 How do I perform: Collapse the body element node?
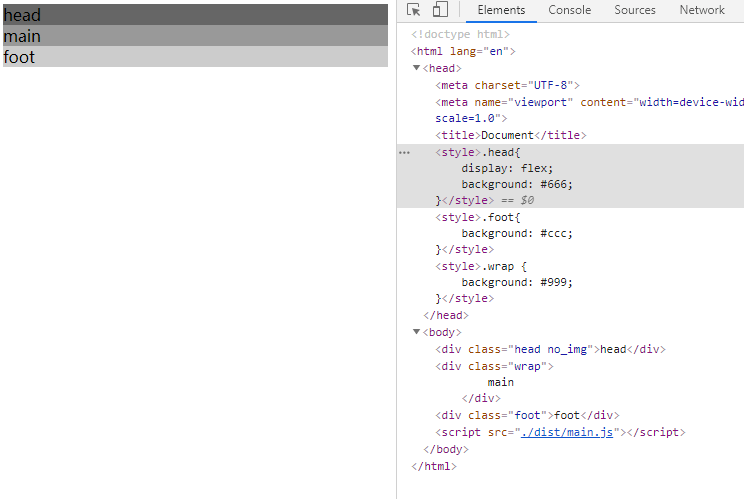point(416,332)
